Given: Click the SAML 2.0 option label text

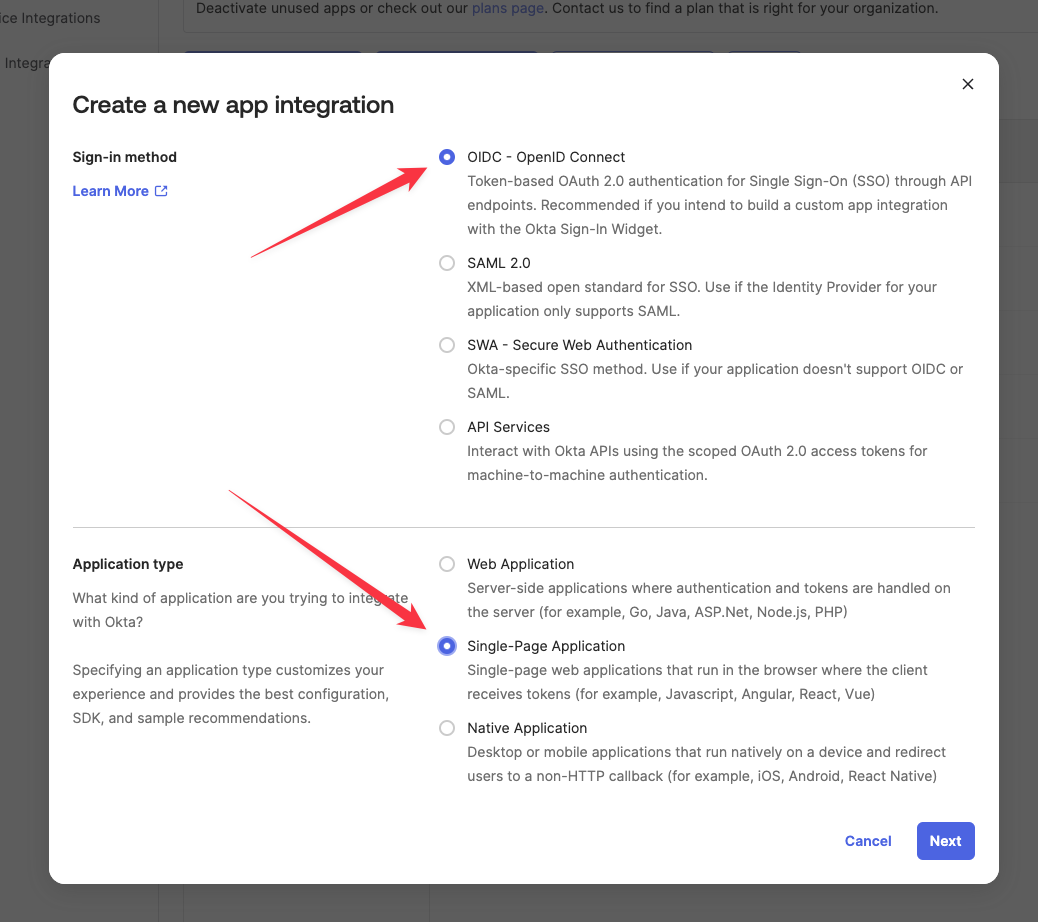Looking at the screenshot, I should (498, 263).
